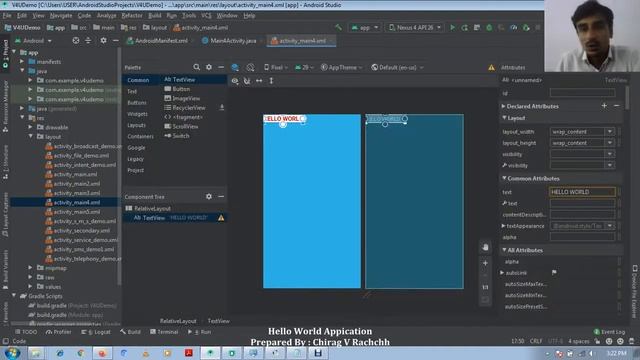Open the Tools menu

[189, 16]
